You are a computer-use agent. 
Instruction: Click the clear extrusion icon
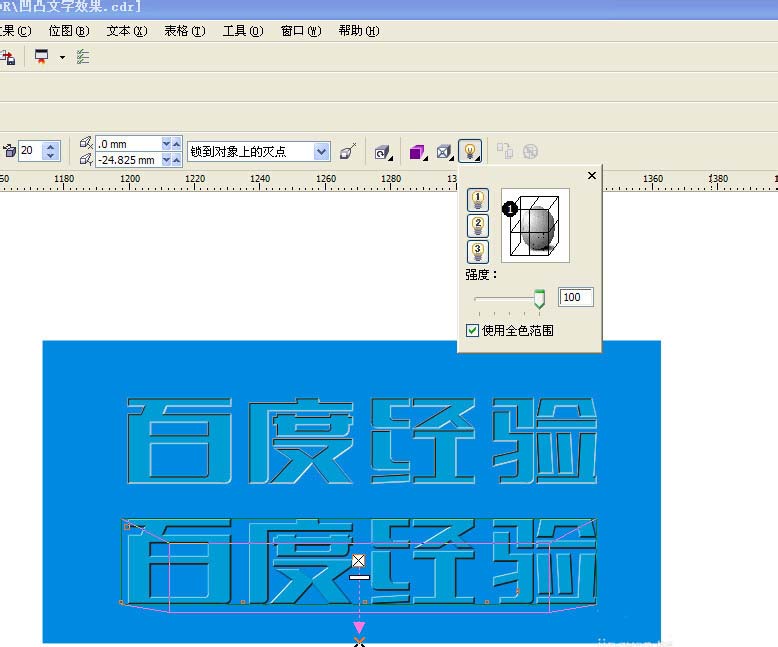[530, 151]
